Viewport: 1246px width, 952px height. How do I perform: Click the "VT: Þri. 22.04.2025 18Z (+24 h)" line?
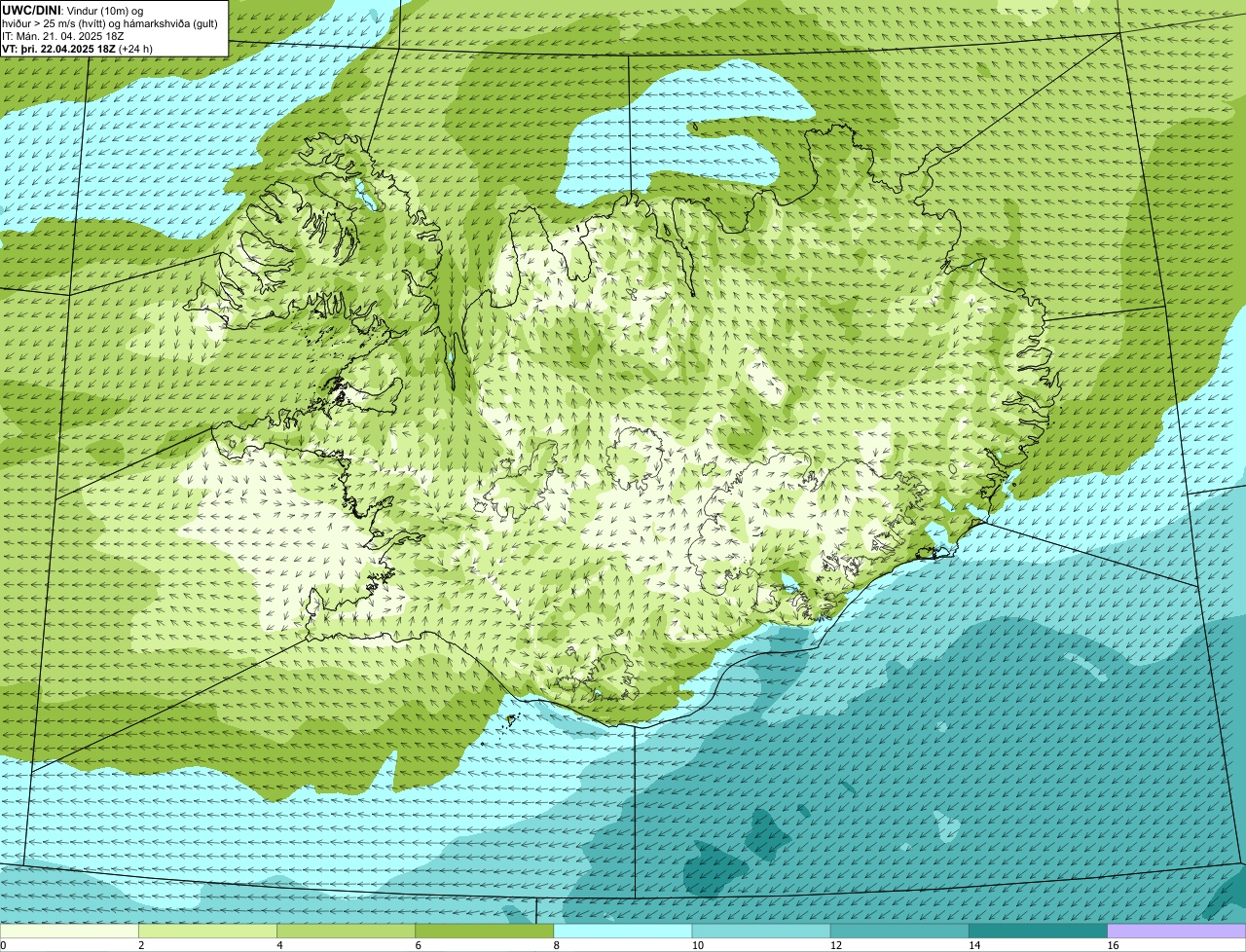tap(77, 48)
